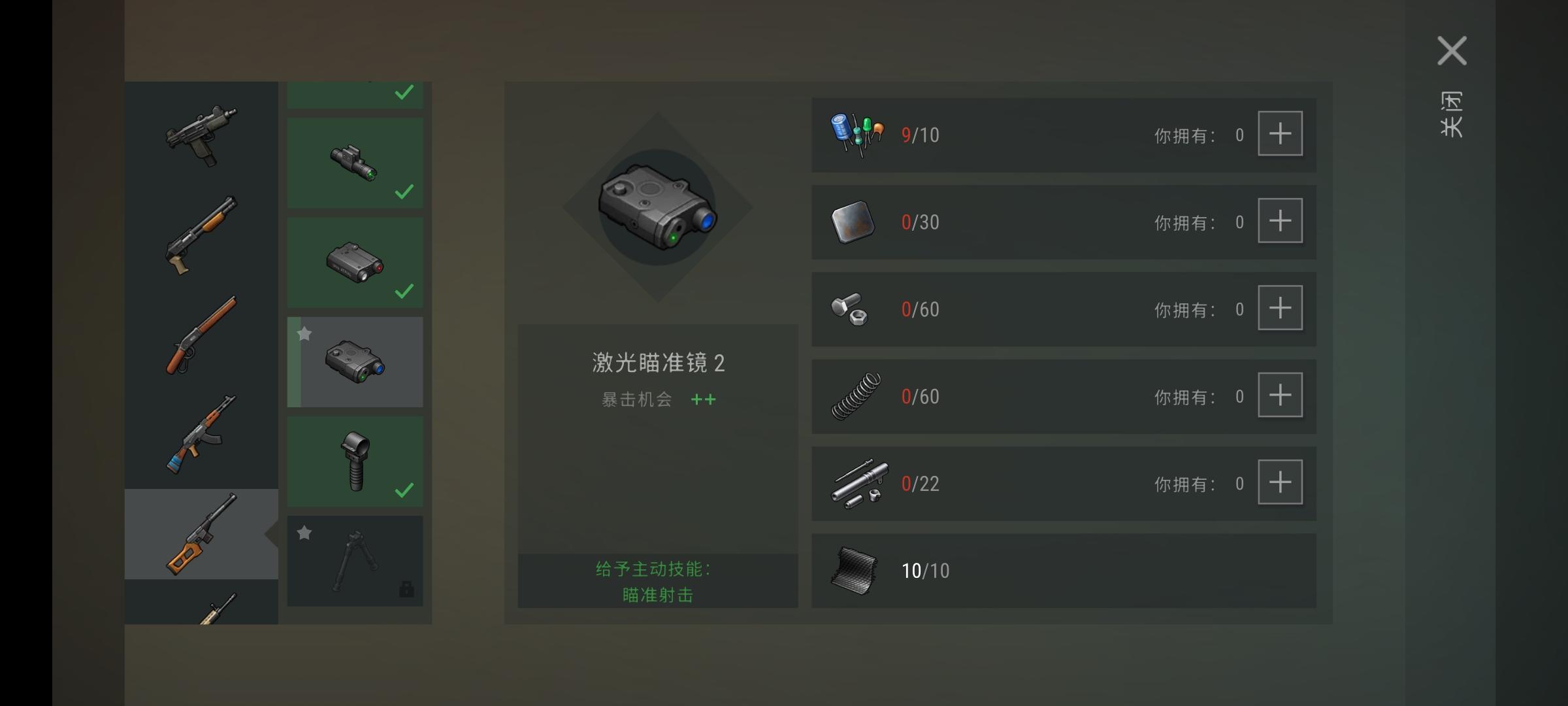
Task: Select the VSS sniper rifle tab
Action: click(201, 534)
